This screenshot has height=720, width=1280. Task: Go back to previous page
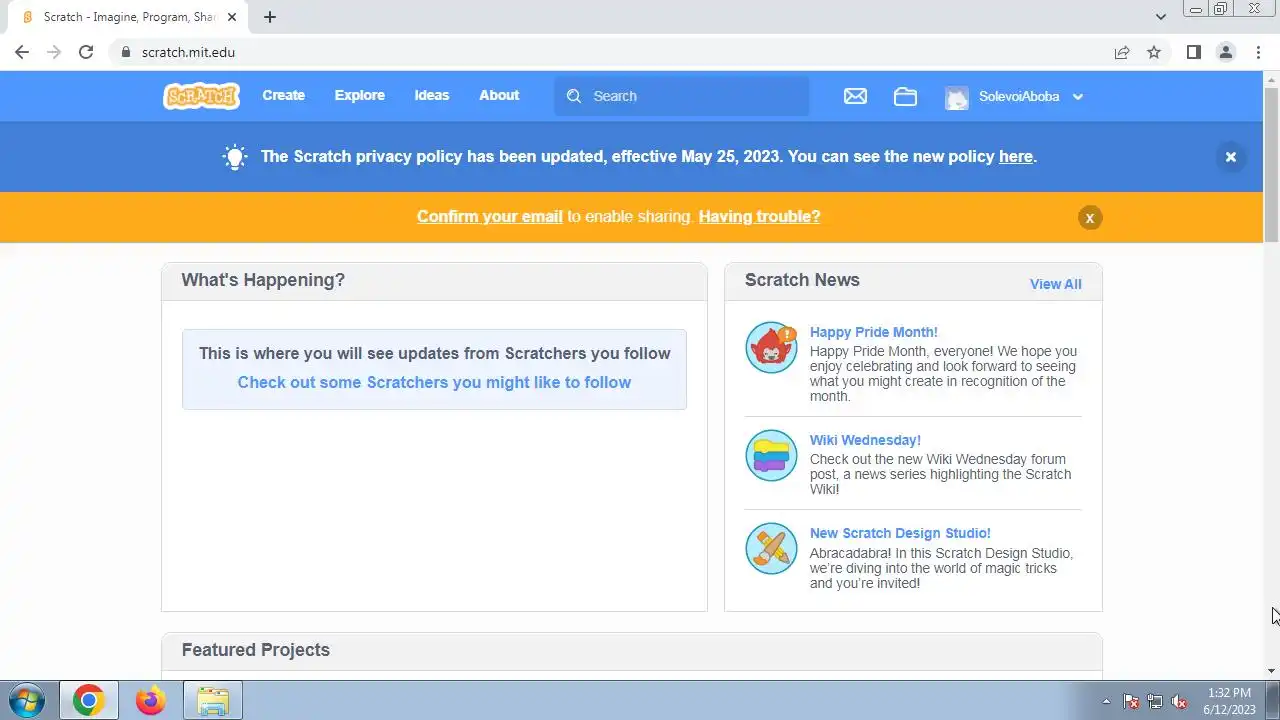[x=22, y=52]
